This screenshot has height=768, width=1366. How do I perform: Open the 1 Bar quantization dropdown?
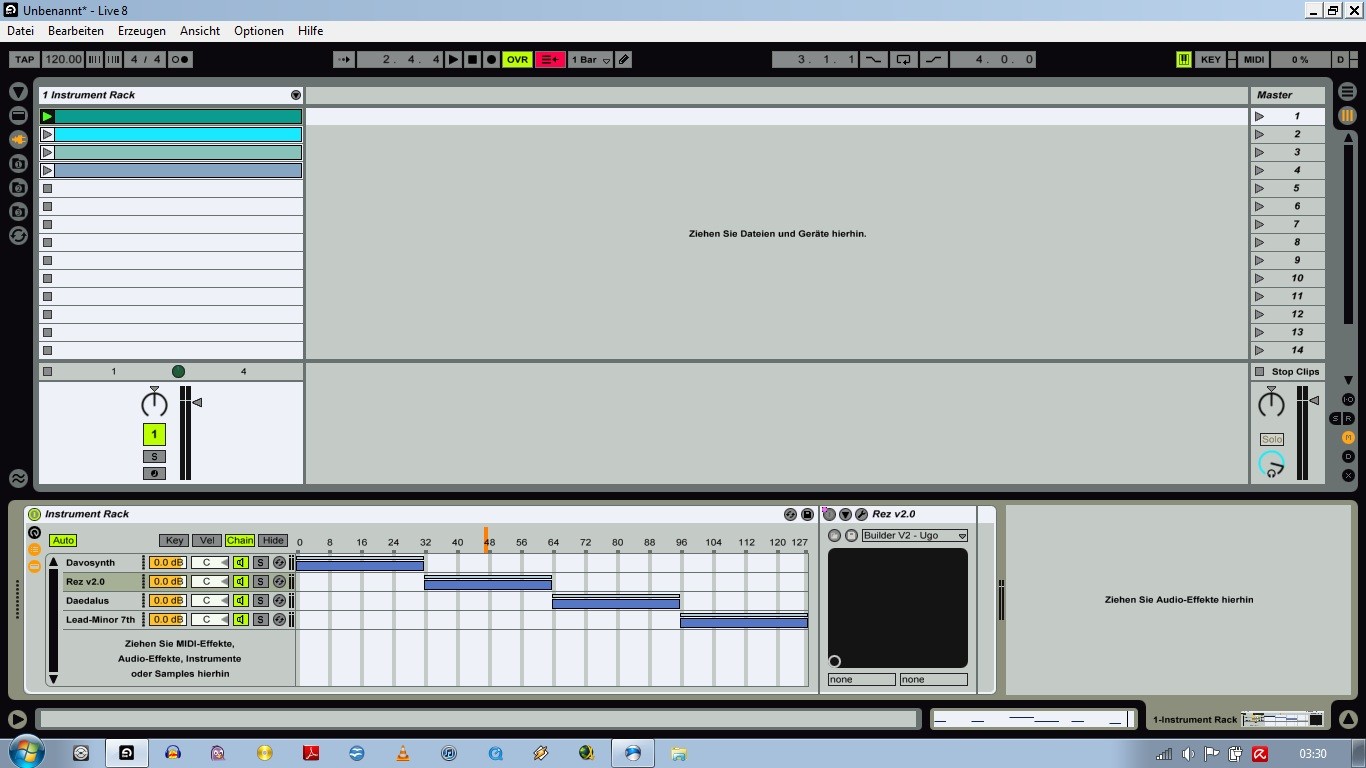[590, 60]
